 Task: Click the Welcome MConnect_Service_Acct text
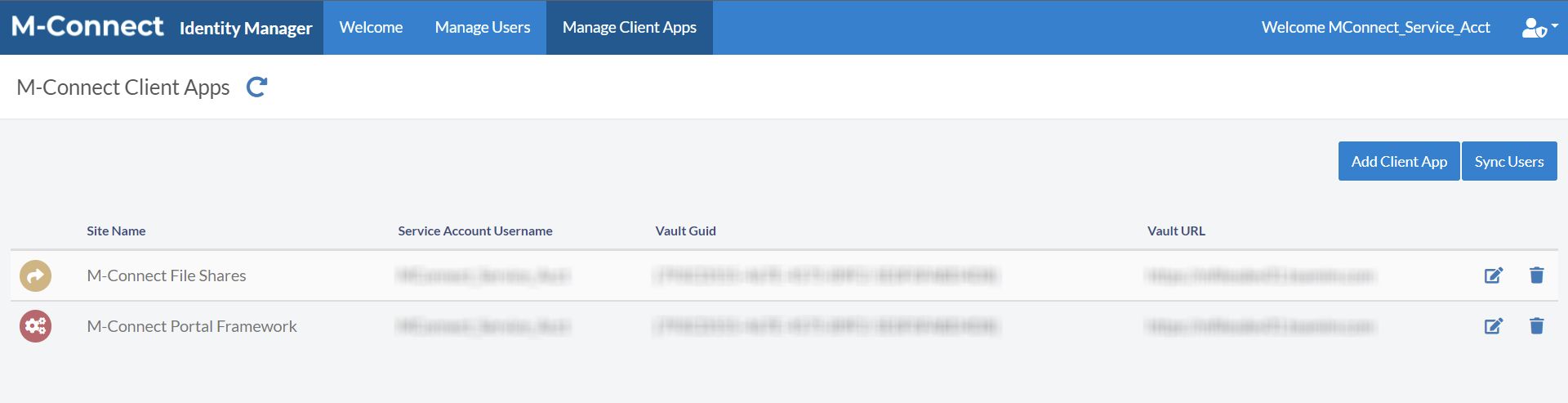(1376, 28)
